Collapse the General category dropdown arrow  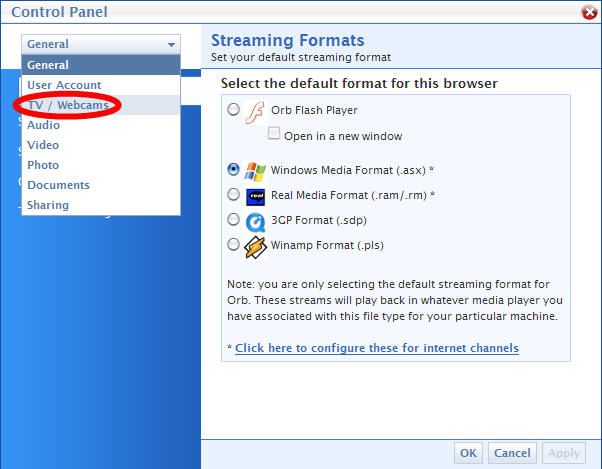(171, 45)
